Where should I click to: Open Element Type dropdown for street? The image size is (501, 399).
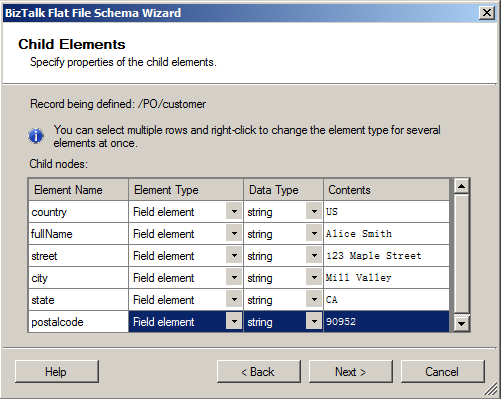coord(234,255)
